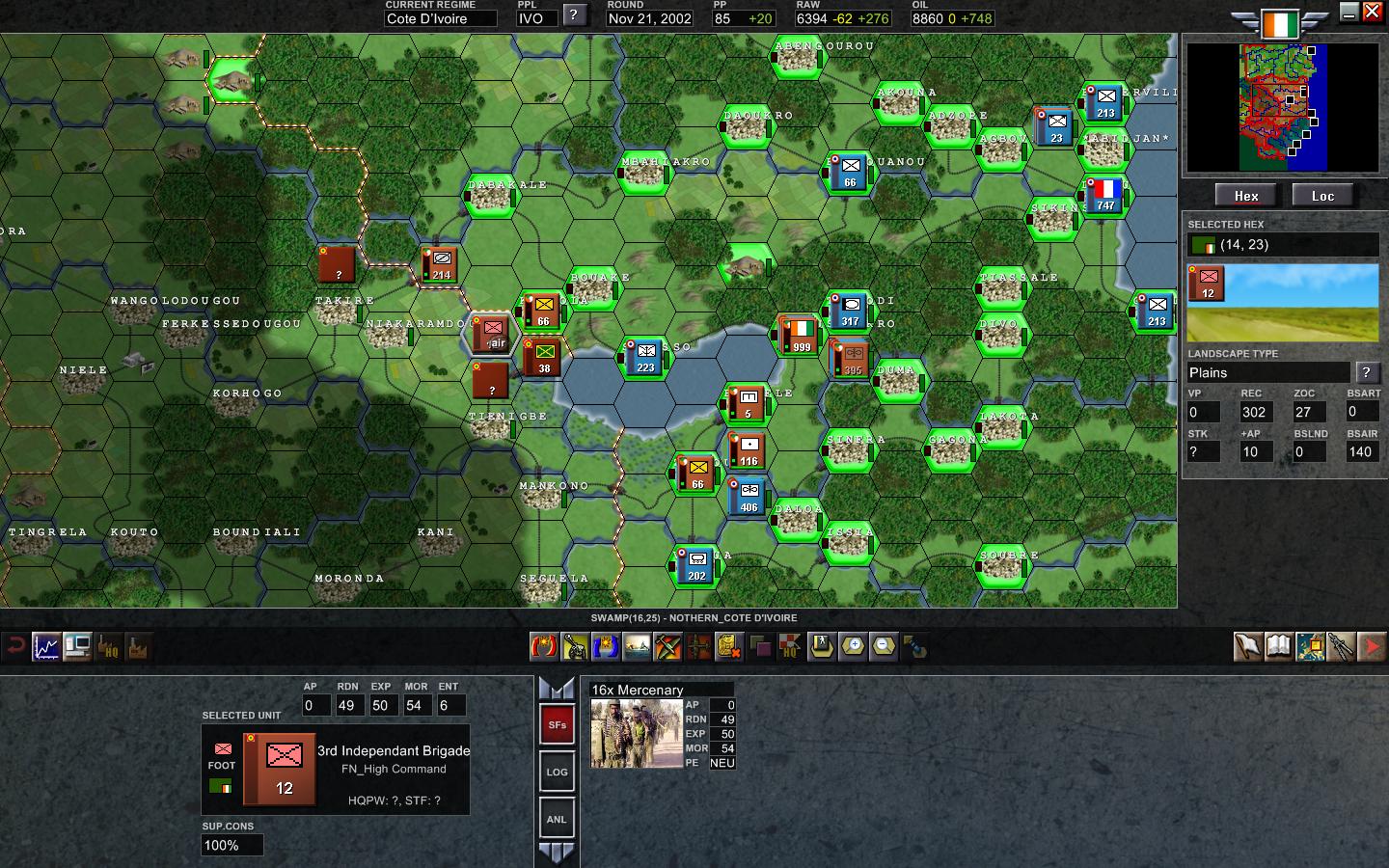Click the SUP.CONS 100% field

231,845
